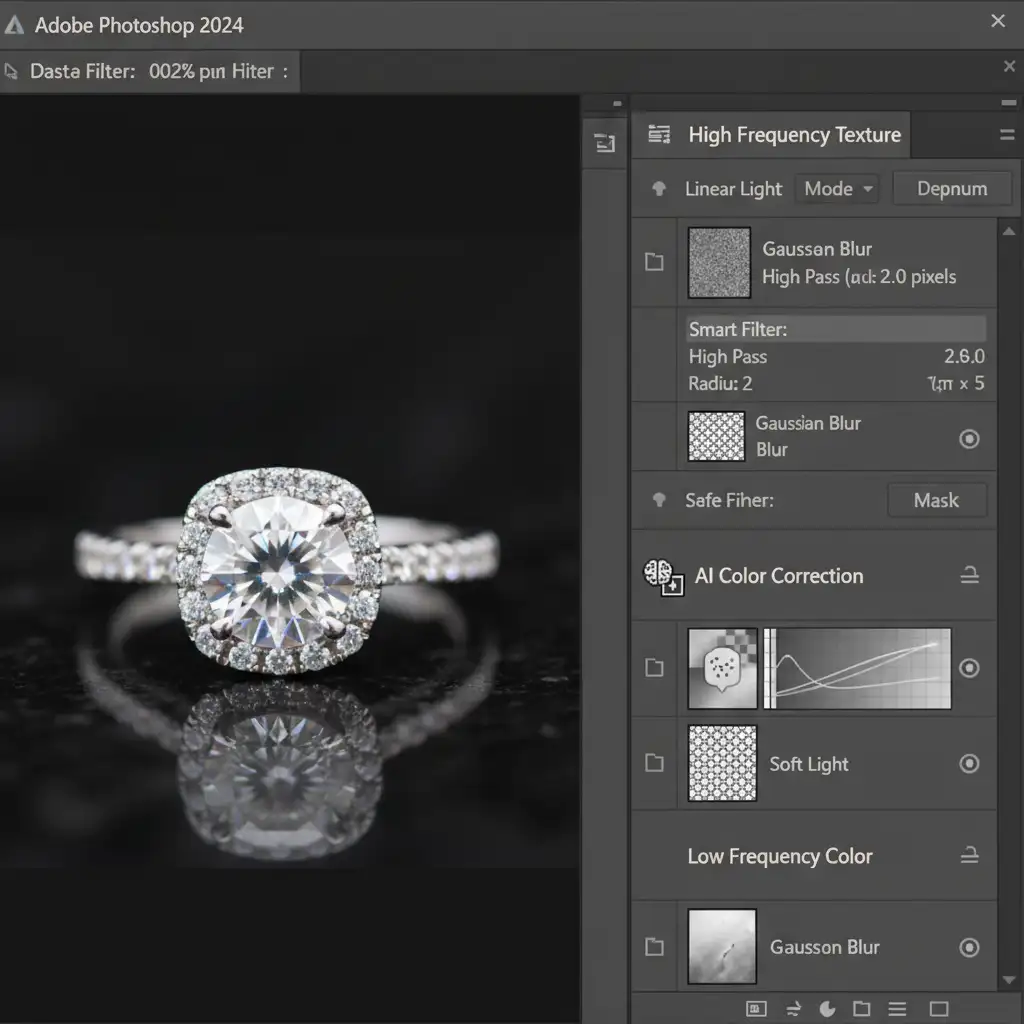Click the collapsed panel icon left of High Frequency Texture

(604, 144)
